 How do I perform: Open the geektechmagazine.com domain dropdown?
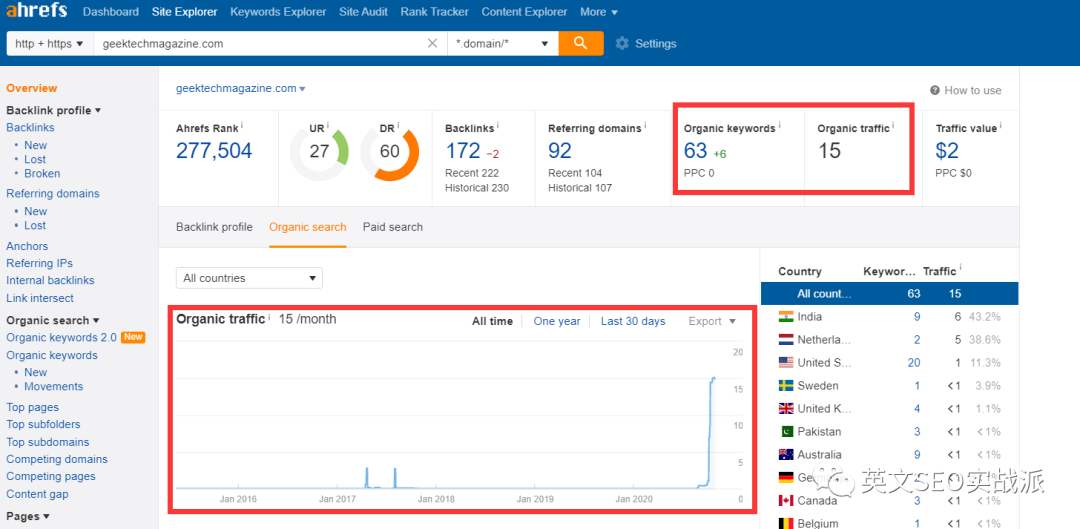pos(241,88)
